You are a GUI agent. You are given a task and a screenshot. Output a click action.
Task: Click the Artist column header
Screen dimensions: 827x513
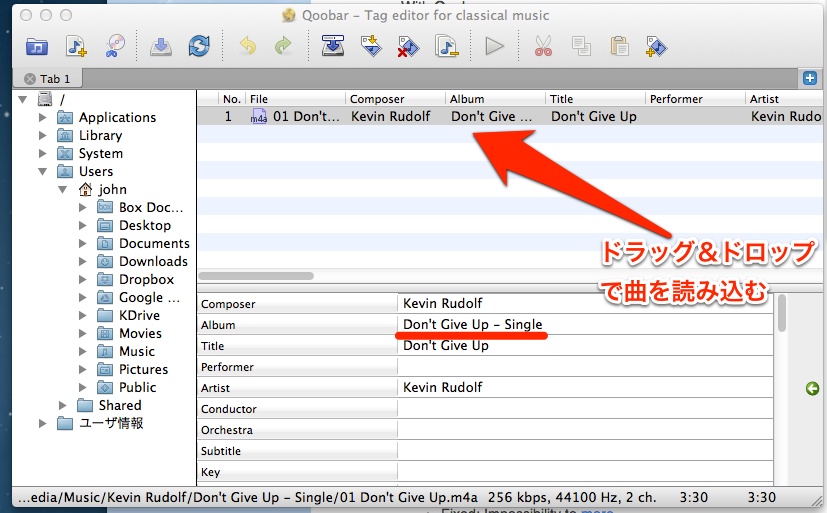pos(785,99)
